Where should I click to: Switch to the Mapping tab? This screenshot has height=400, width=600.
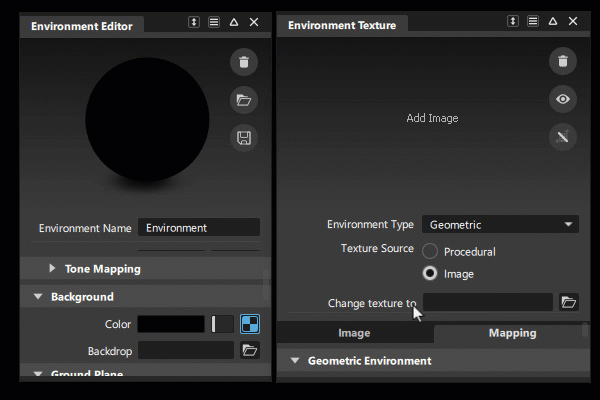[x=512, y=333]
